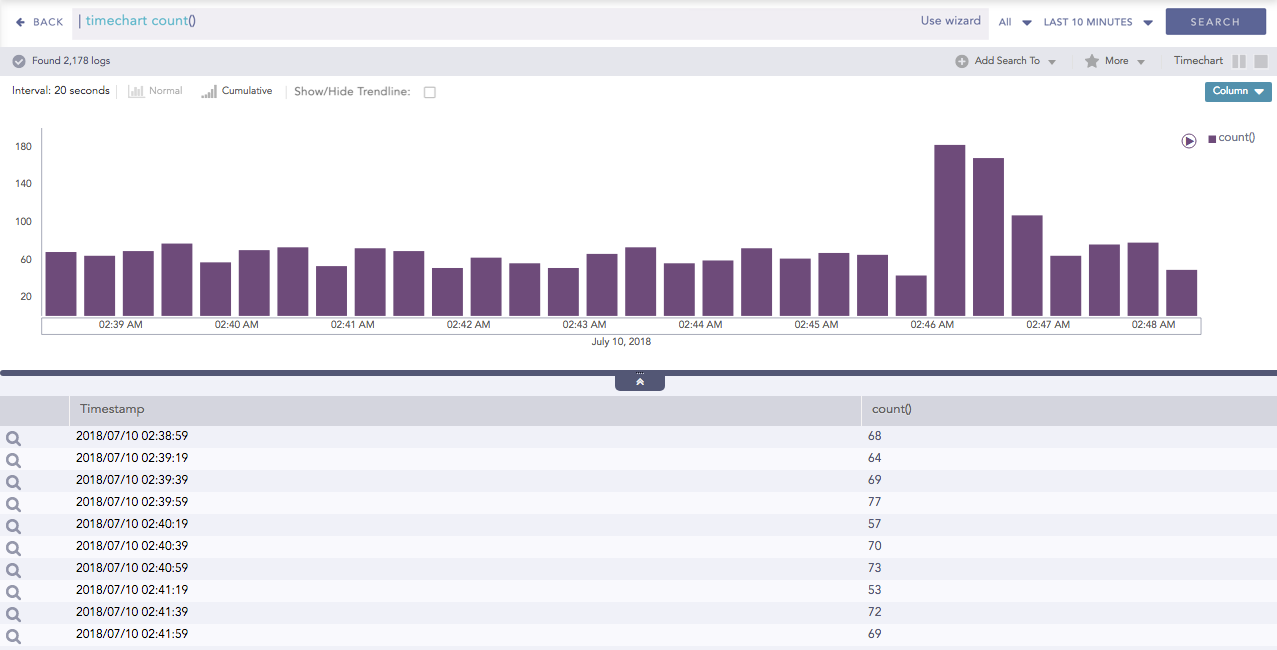Open the All repositories dropdown
Image resolution: width=1277 pixels, height=650 pixels.
(1014, 22)
